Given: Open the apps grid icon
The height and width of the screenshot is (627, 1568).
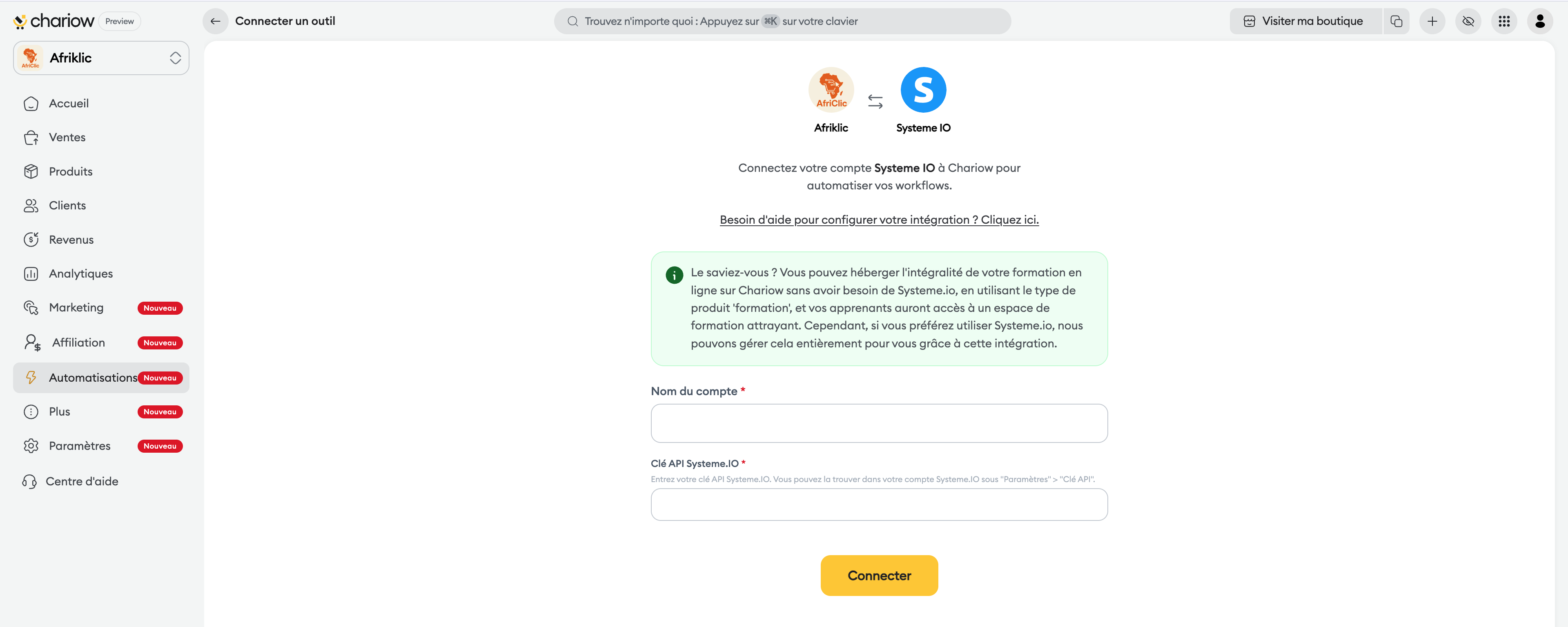Looking at the screenshot, I should (x=1504, y=21).
